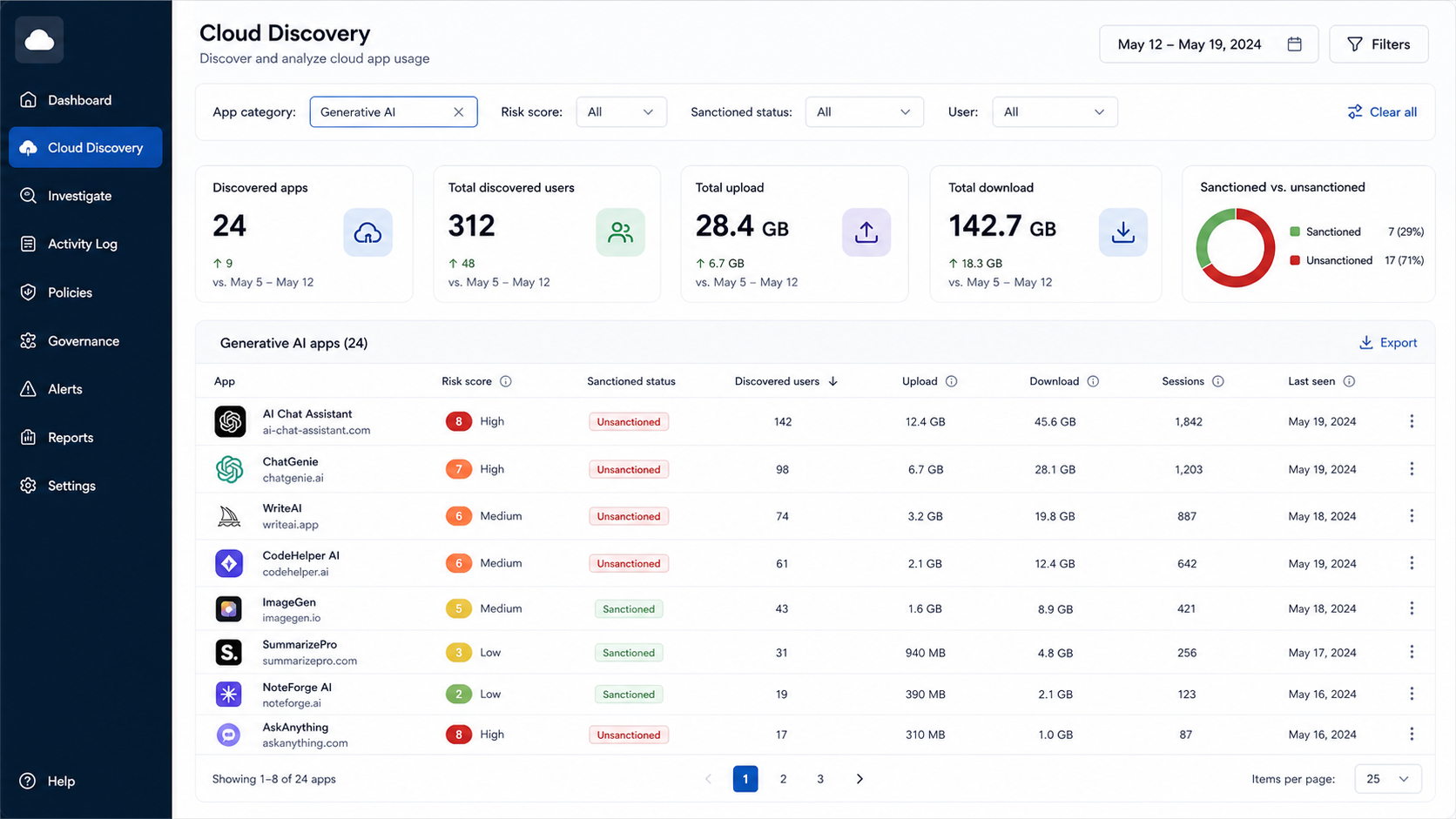Expand the User filter dropdown

click(x=1055, y=112)
